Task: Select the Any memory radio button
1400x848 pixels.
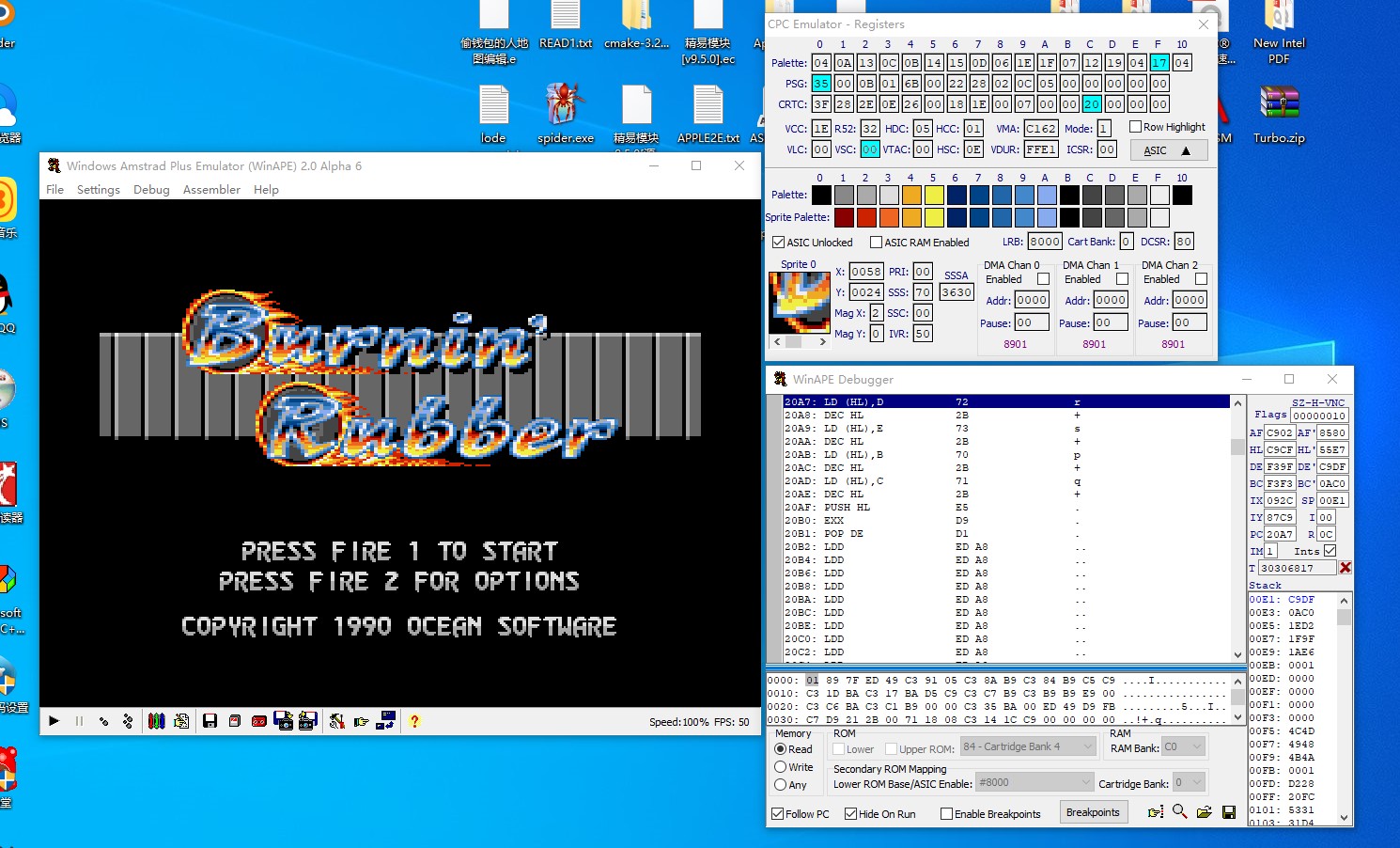Action: pyautogui.click(x=780, y=785)
